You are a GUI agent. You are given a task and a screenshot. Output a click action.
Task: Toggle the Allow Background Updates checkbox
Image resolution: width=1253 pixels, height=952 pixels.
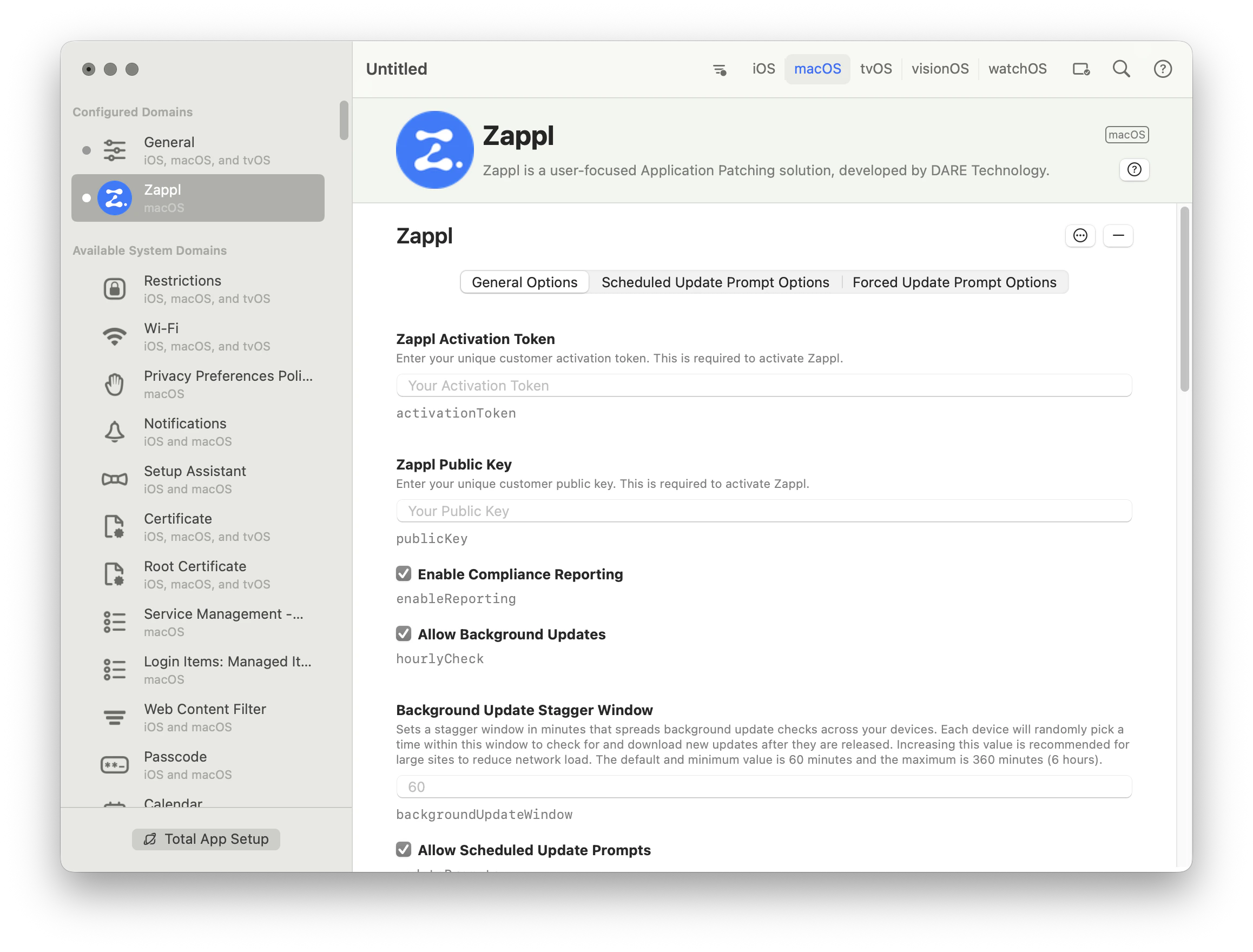coord(404,634)
